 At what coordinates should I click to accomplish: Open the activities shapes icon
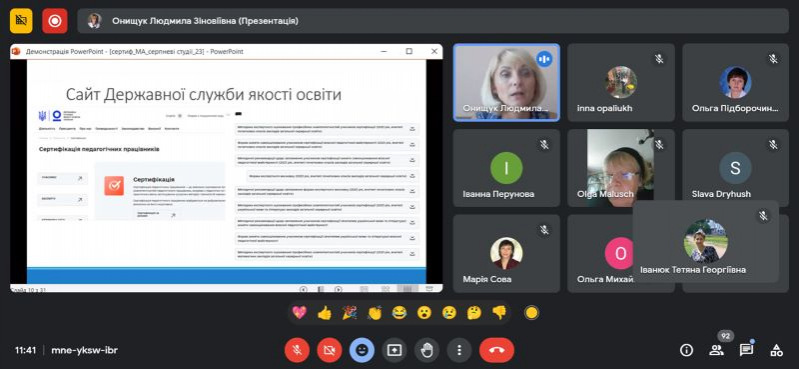[x=777, y=350]
